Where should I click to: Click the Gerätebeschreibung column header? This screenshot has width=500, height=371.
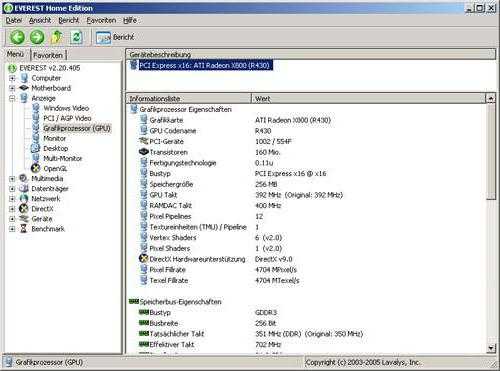[311, 54]
